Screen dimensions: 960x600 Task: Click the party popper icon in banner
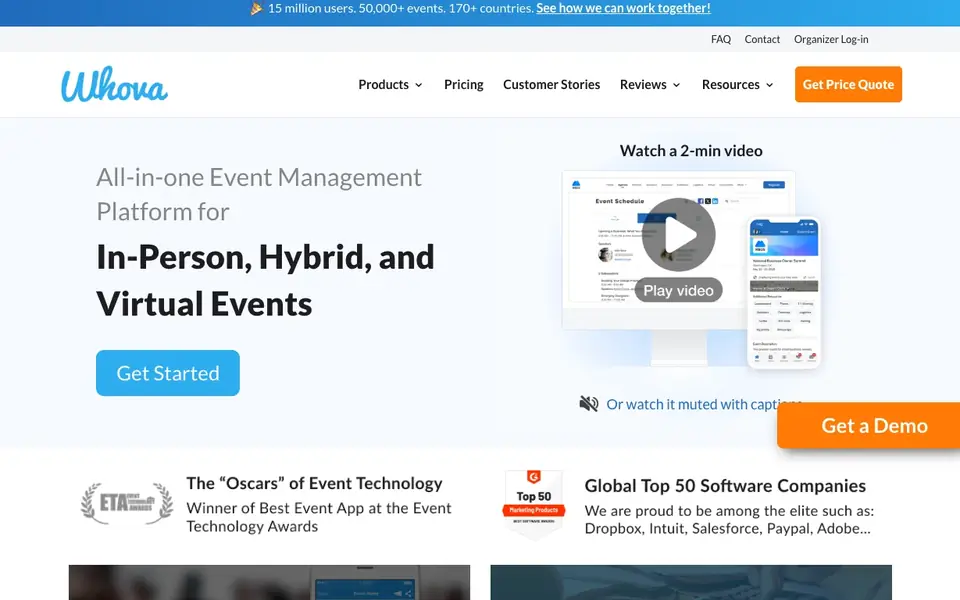point(257,9)
